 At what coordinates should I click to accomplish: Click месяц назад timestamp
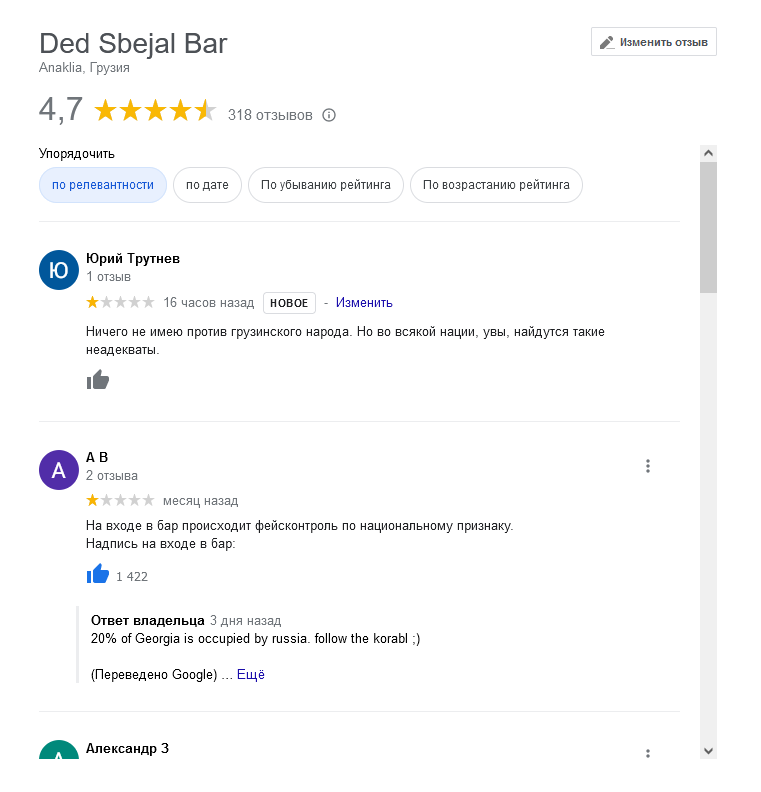coord(200,501)
